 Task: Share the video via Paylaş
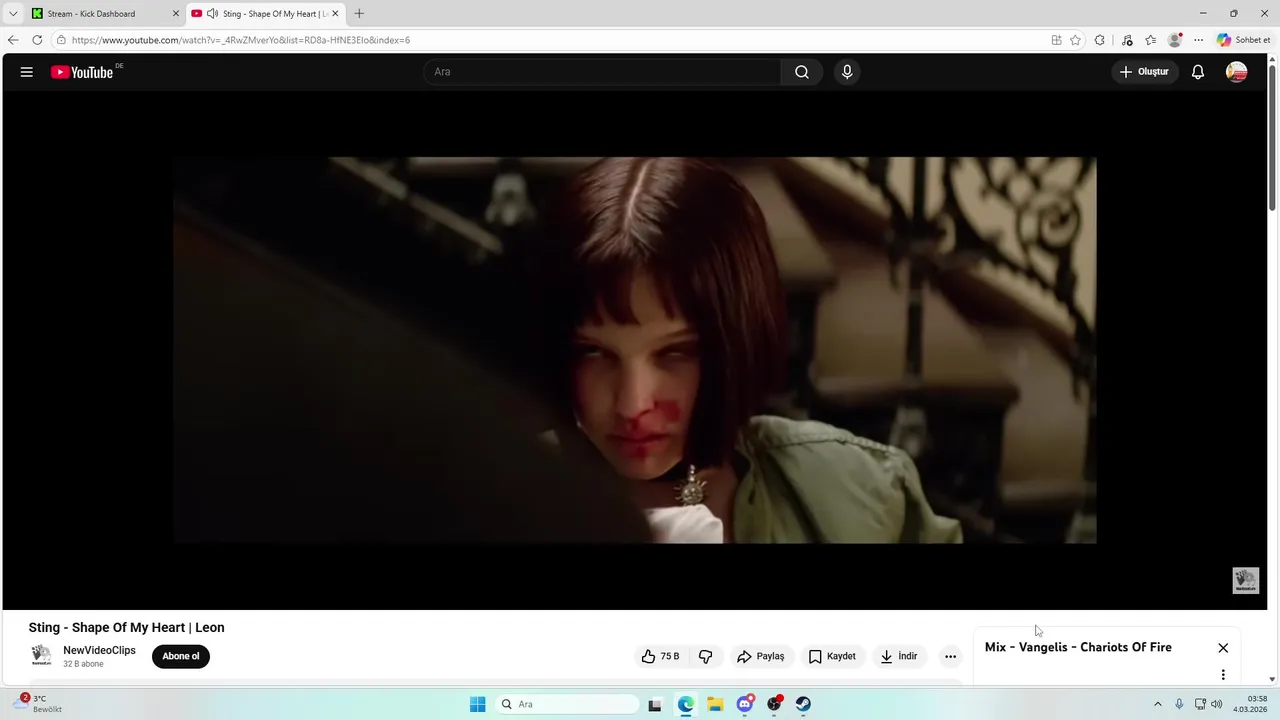pos(761,657)
